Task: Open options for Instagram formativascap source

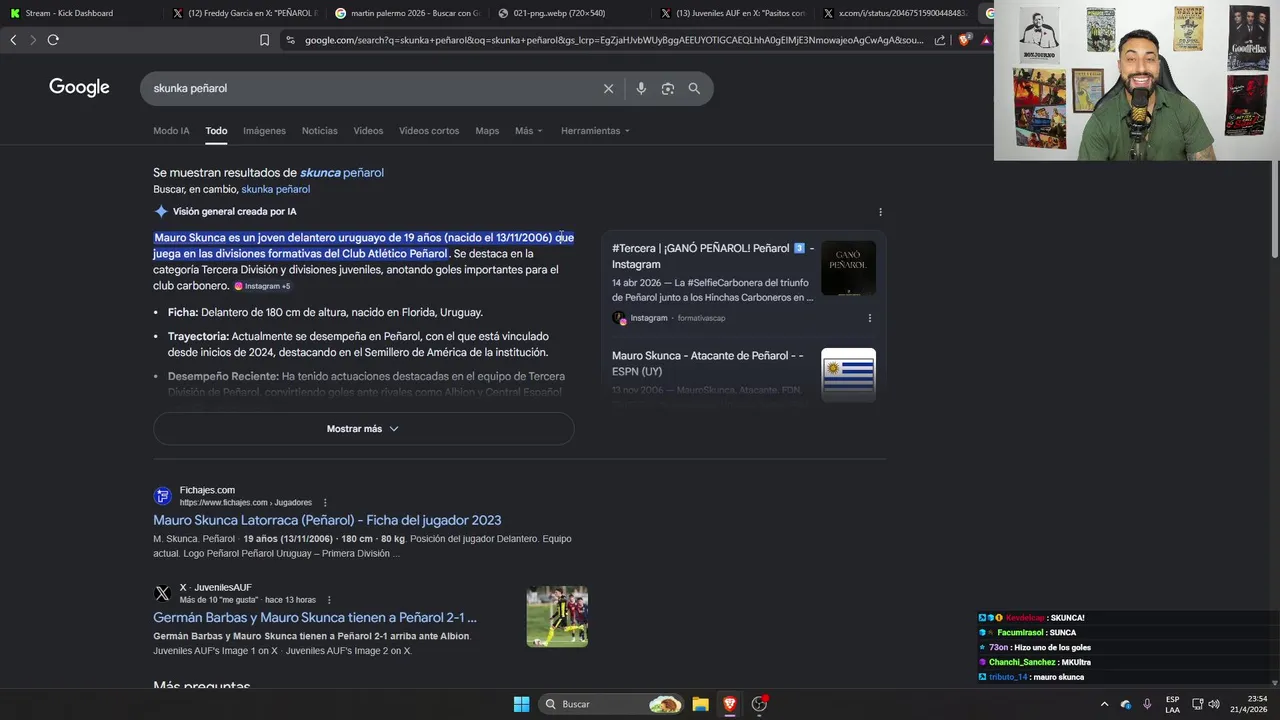Action: pos(869,318)
